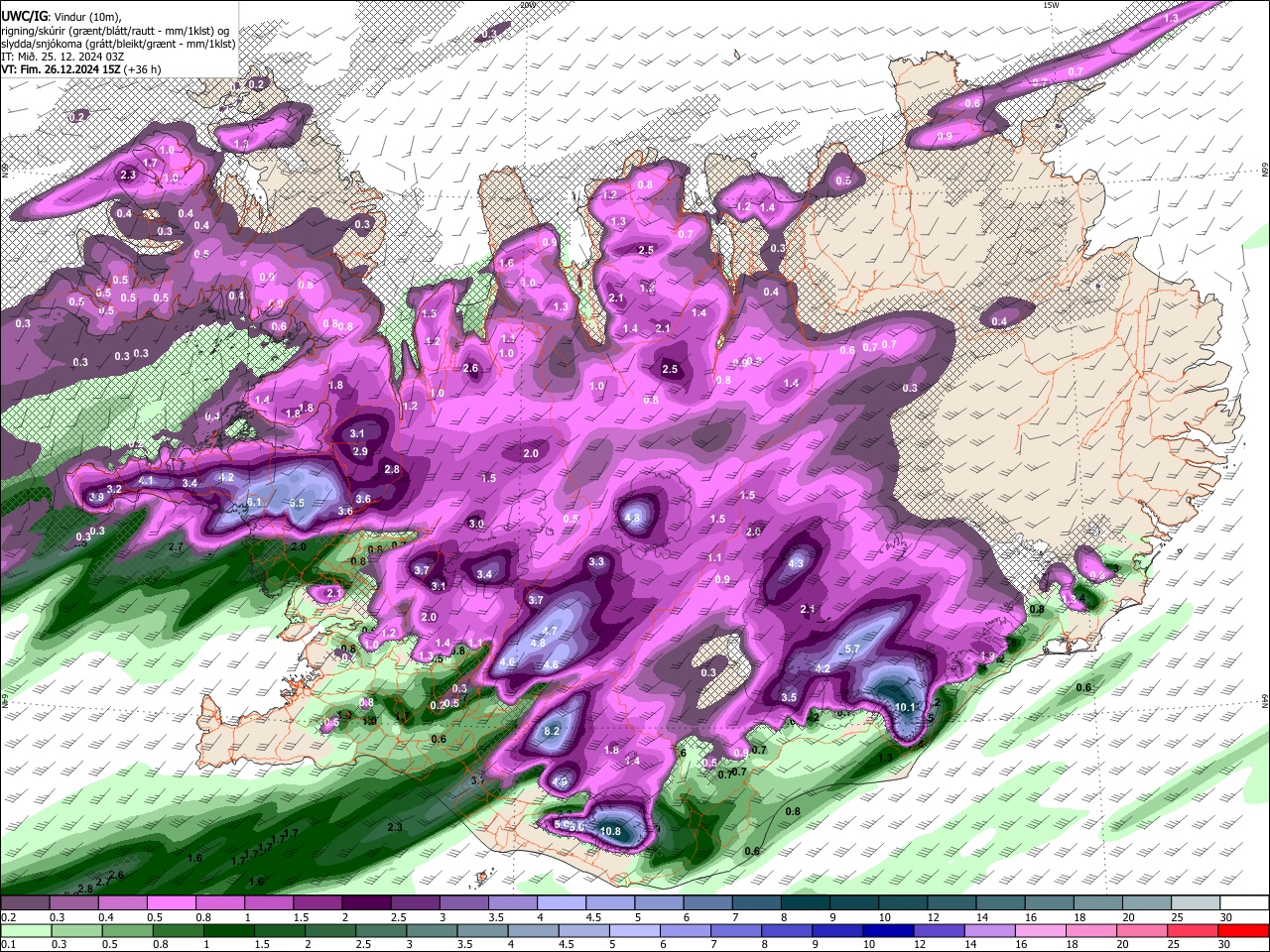Click the 0.2 label in the snow legend
The height and width of the screenshot is (952, 1270).
pos(7,916)
